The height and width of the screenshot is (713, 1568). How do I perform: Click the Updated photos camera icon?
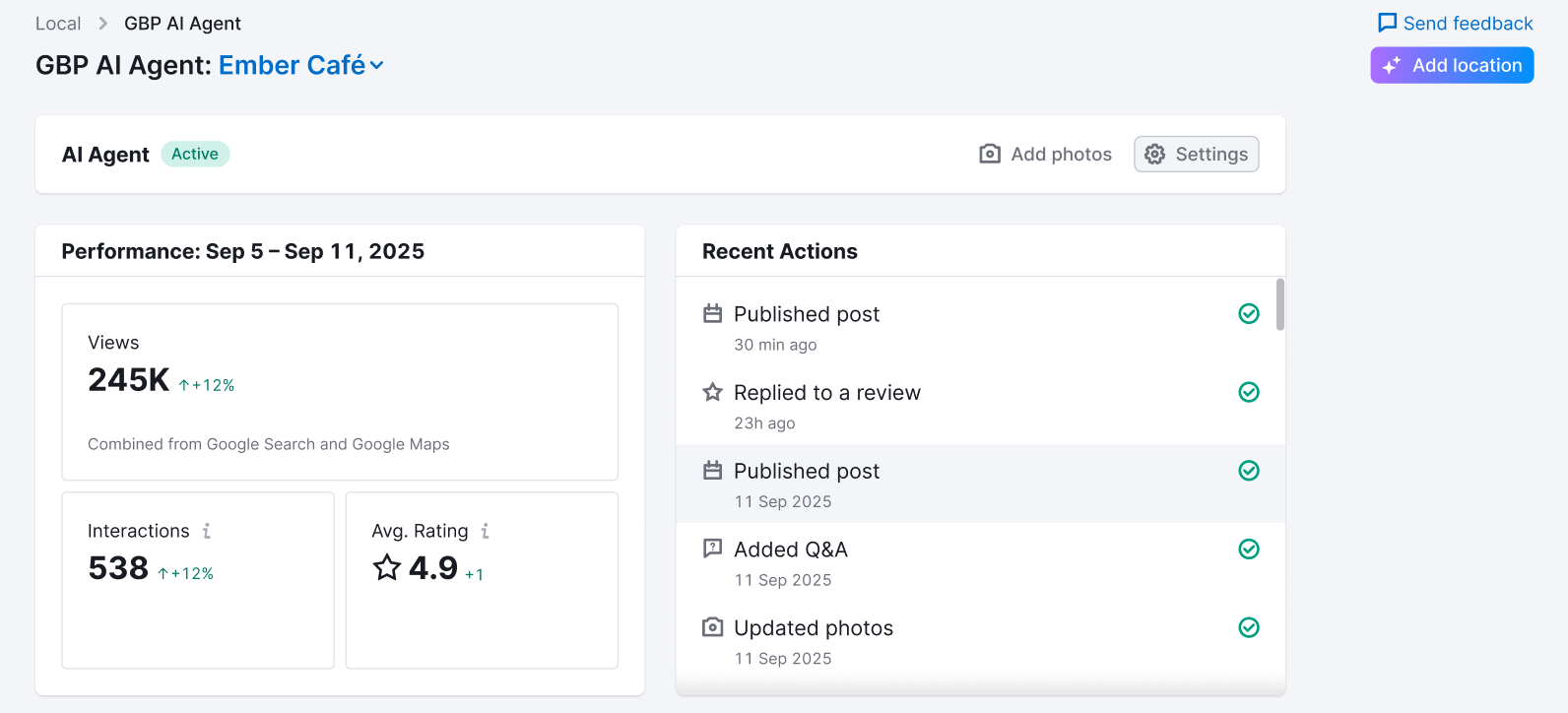click(712, 627)
